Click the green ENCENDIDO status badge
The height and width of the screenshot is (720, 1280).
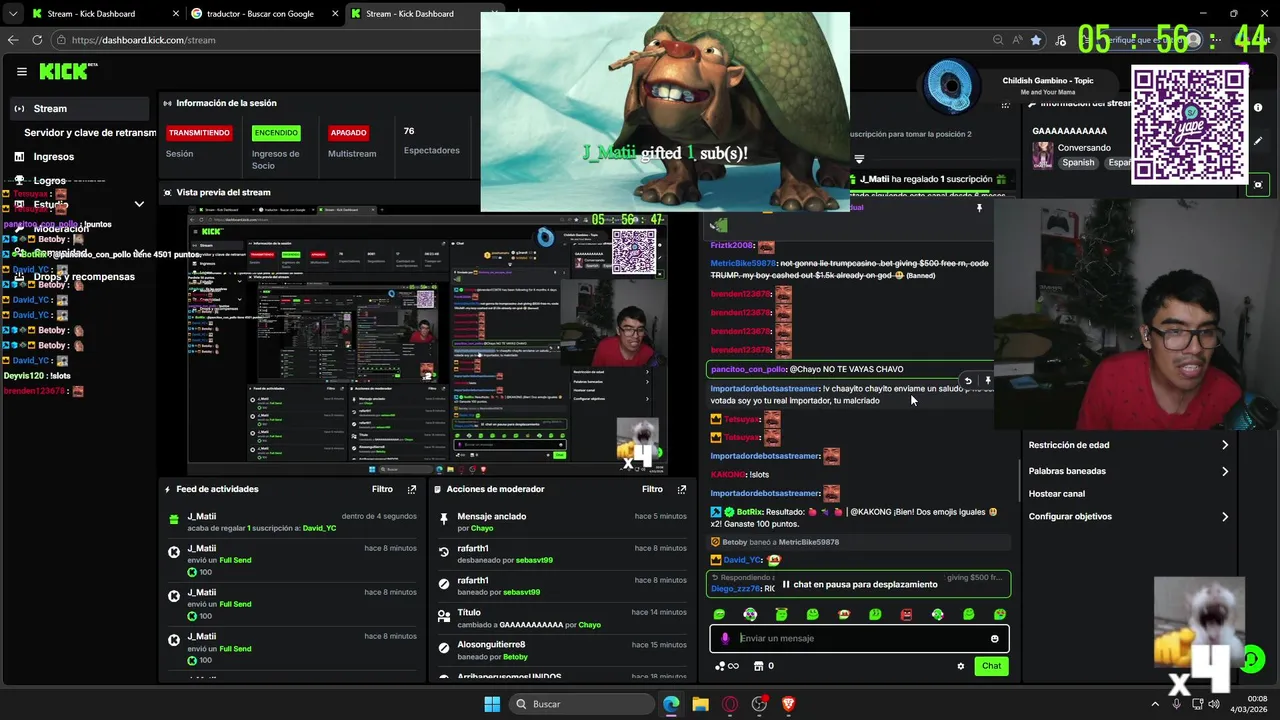276,133
